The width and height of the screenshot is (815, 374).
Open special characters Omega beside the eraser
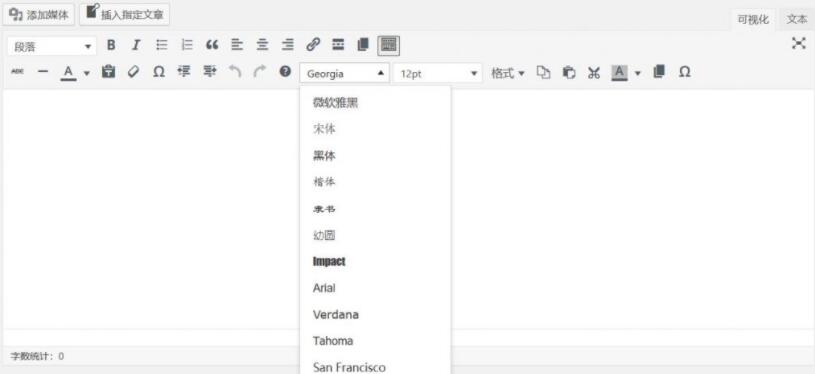tap(159, 72)
